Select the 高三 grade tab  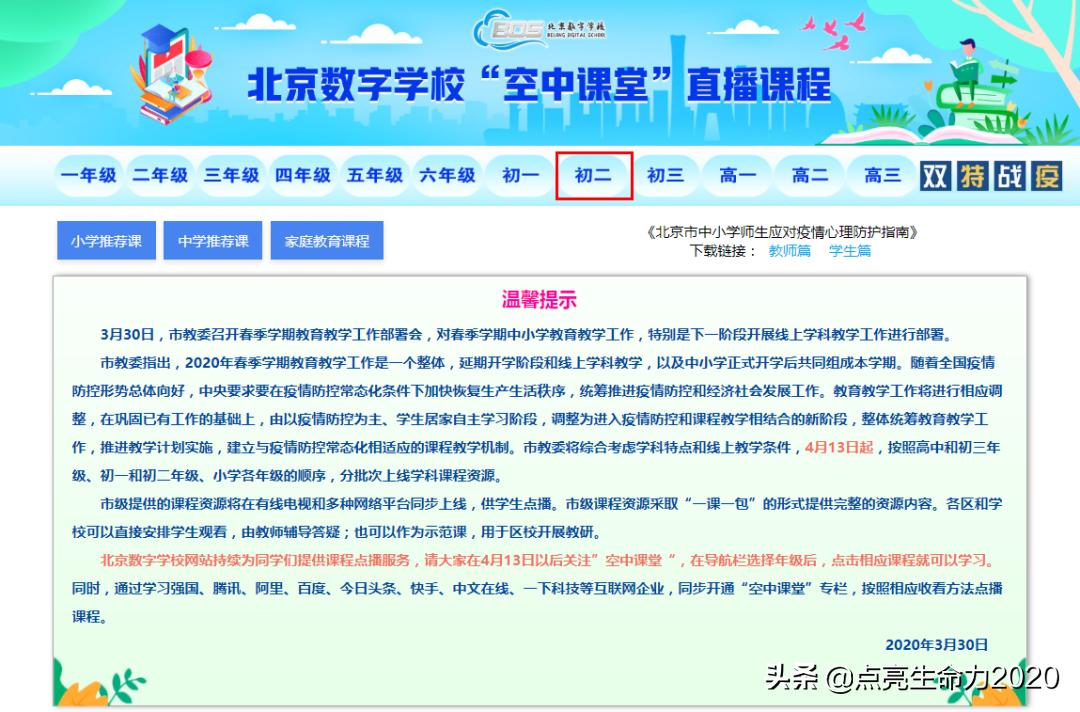[x=880, y=175]
